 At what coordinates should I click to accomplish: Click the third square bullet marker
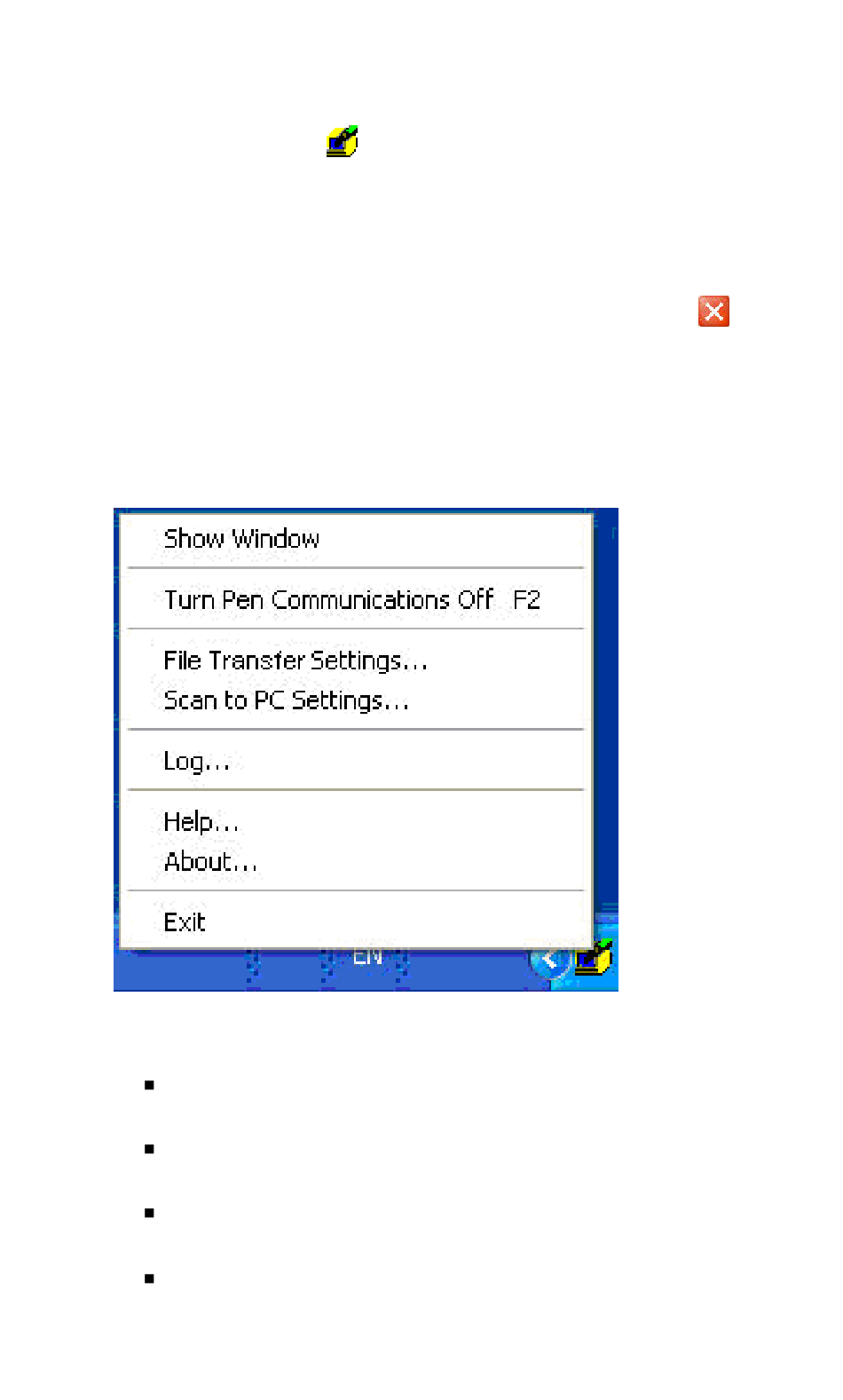pos(149,1213)
